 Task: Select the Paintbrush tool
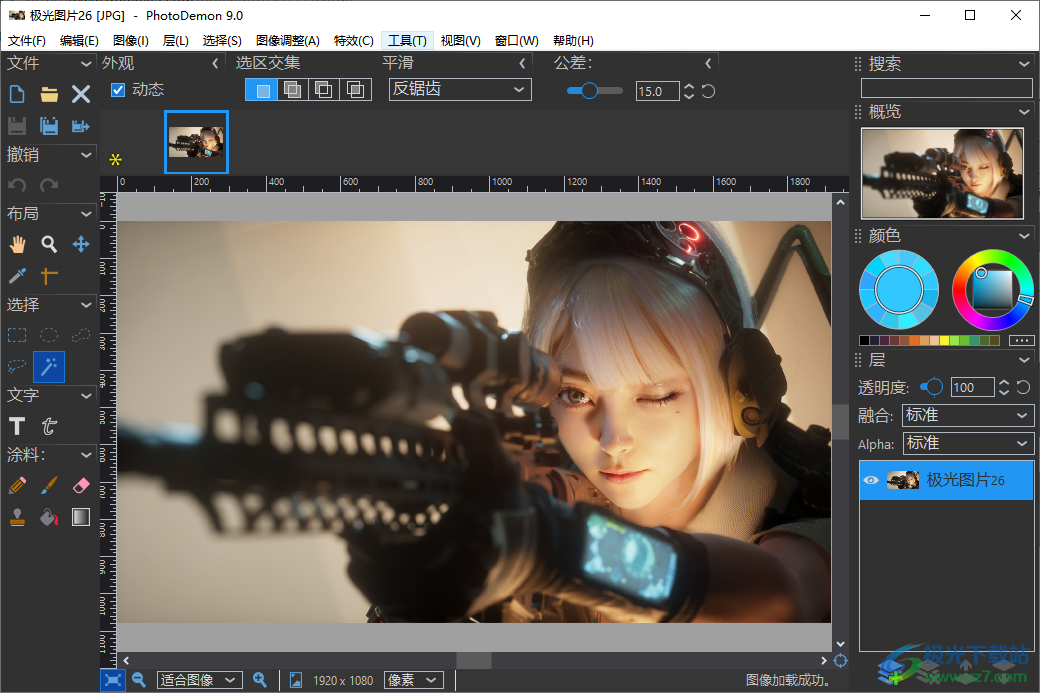49,485
